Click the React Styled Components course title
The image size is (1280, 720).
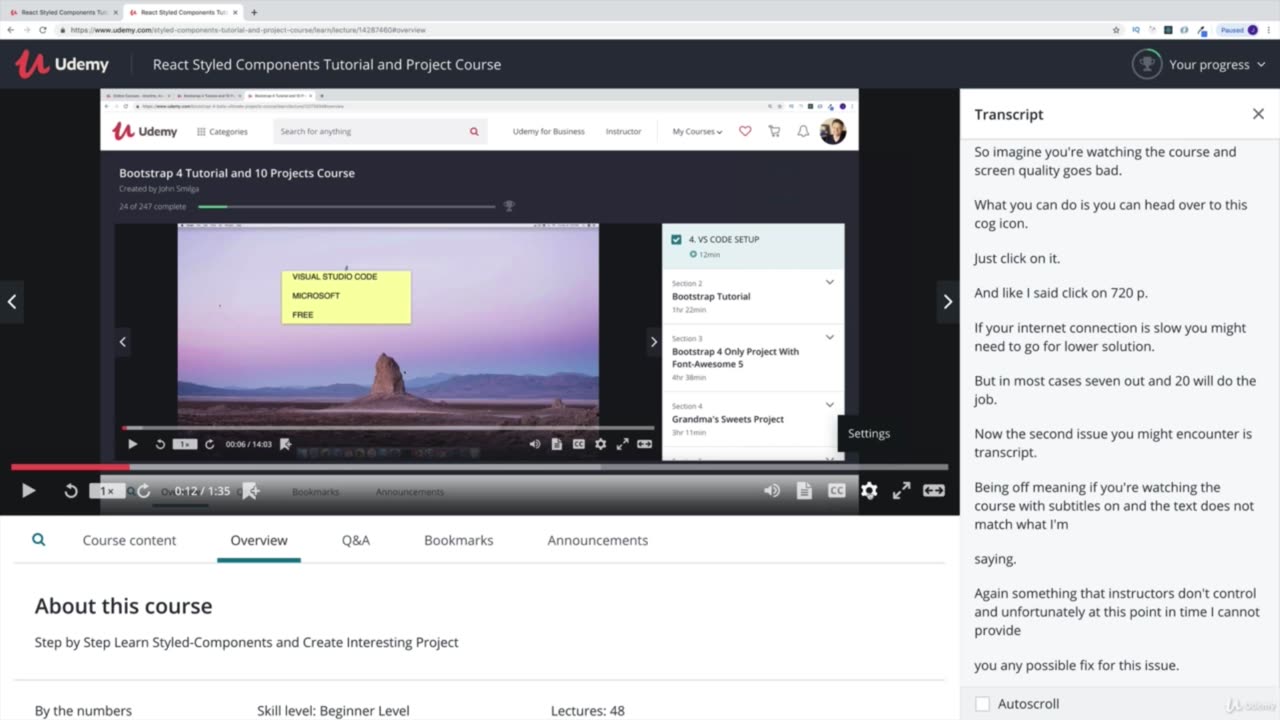pos(327,64)
